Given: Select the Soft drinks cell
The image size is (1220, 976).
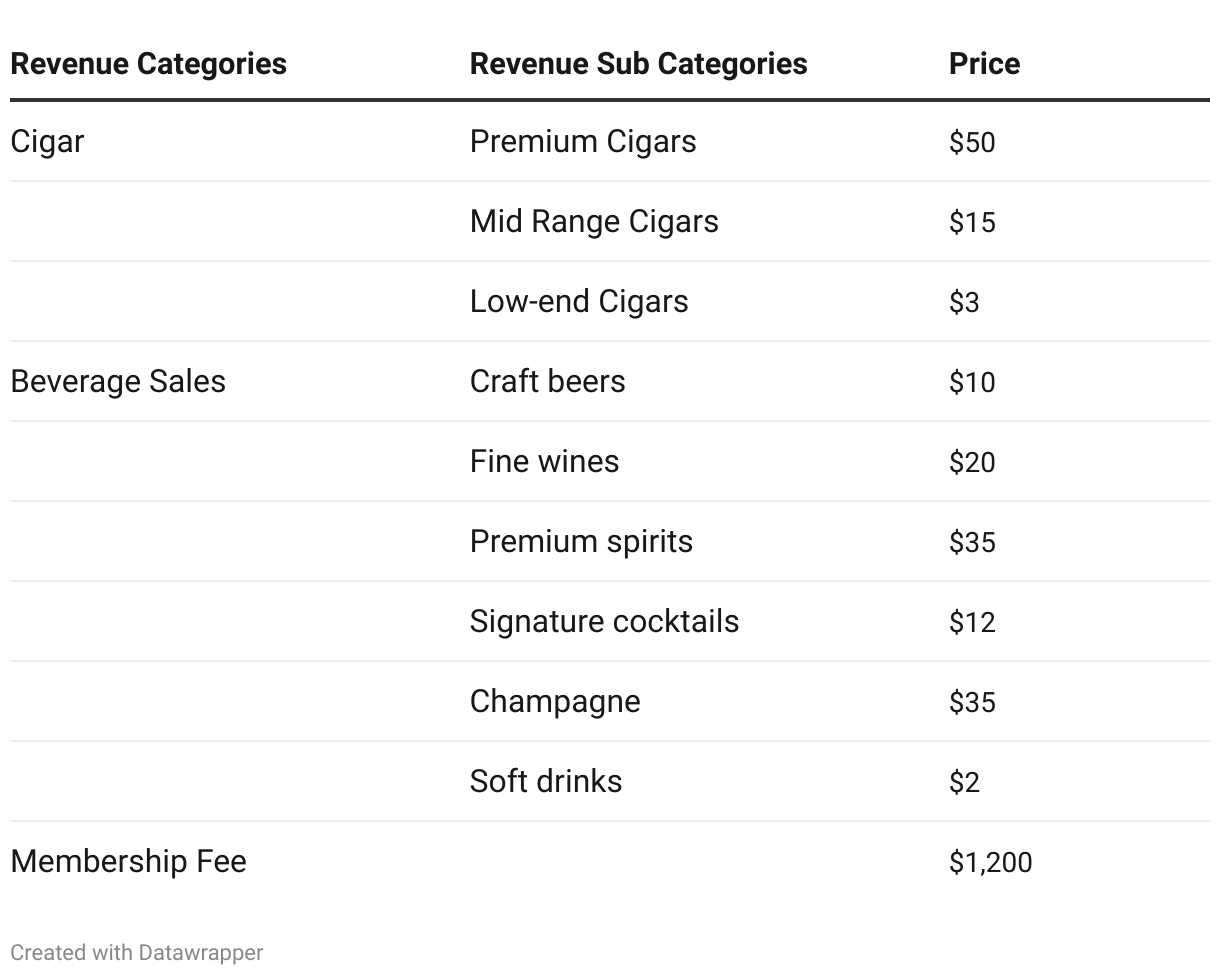Looking at the screenshot, I should [x=546, y=782].
